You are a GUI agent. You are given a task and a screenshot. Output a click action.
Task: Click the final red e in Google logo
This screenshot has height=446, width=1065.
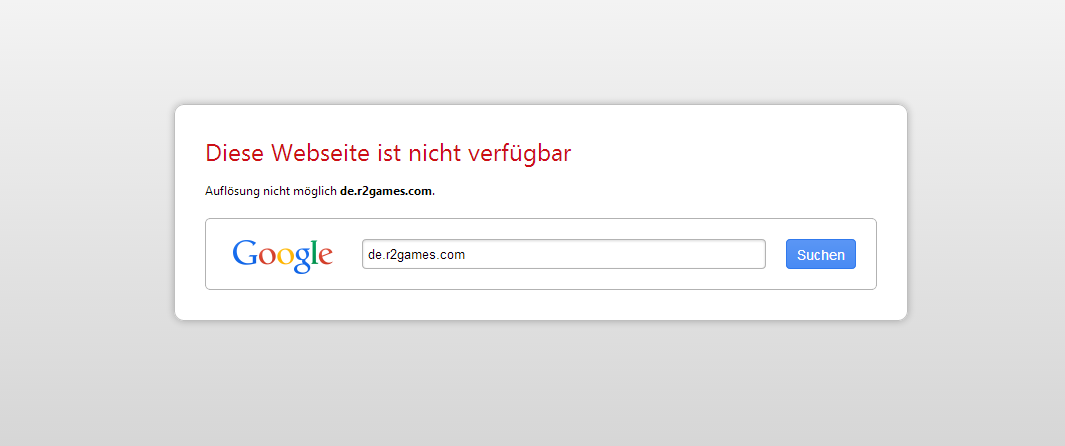[x=325, y=258]
